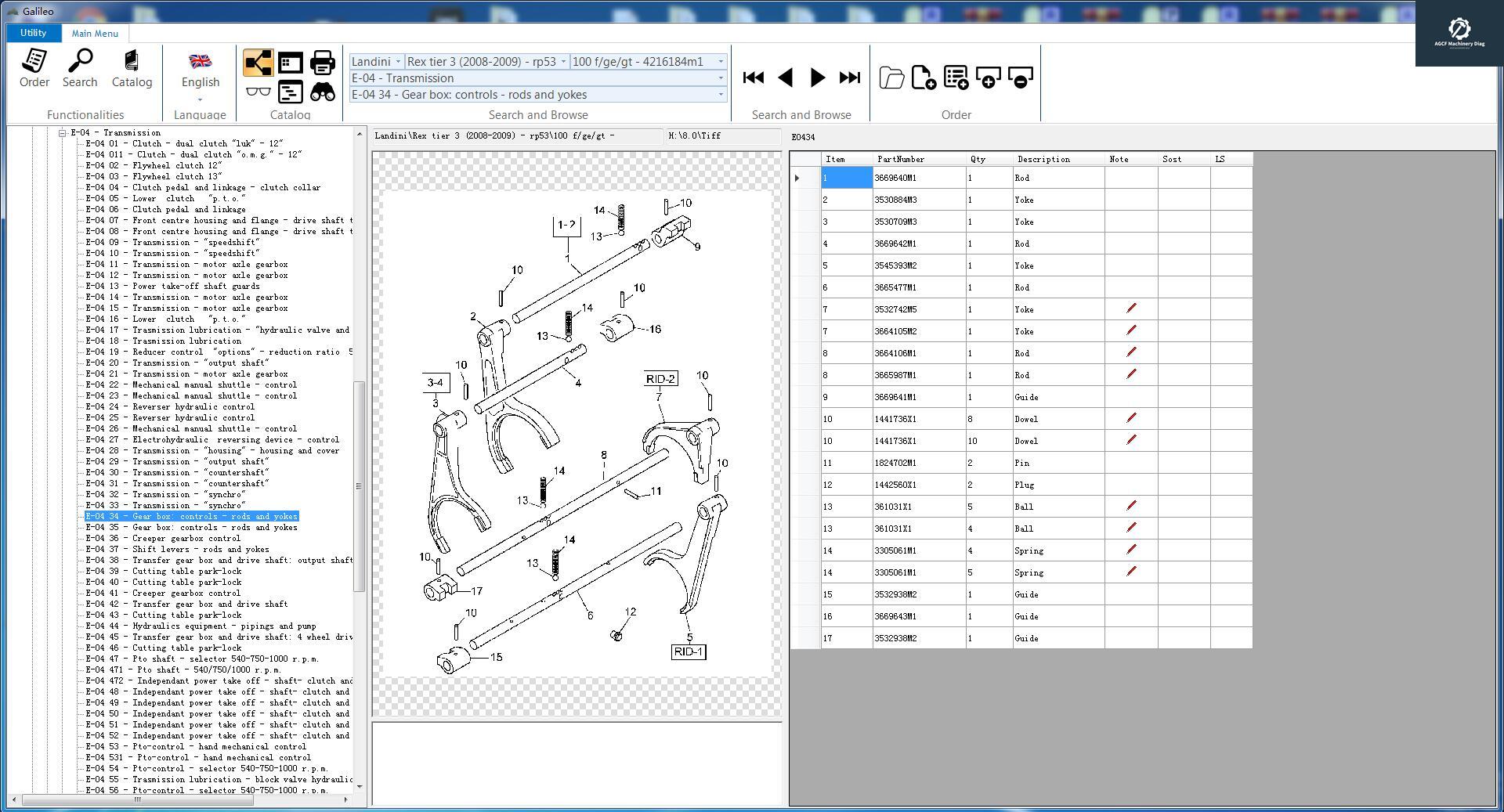The image size is (1504, 812).
Task: Click the add-to-order plus icon
Action: pyautogui.click(x=988, y=78)
